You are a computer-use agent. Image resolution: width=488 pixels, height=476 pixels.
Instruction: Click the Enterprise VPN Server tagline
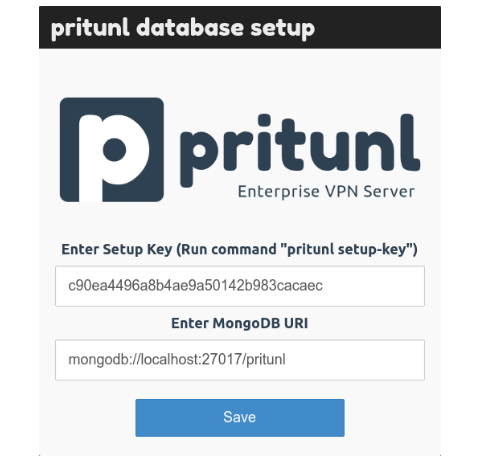(x=326, y=192)
